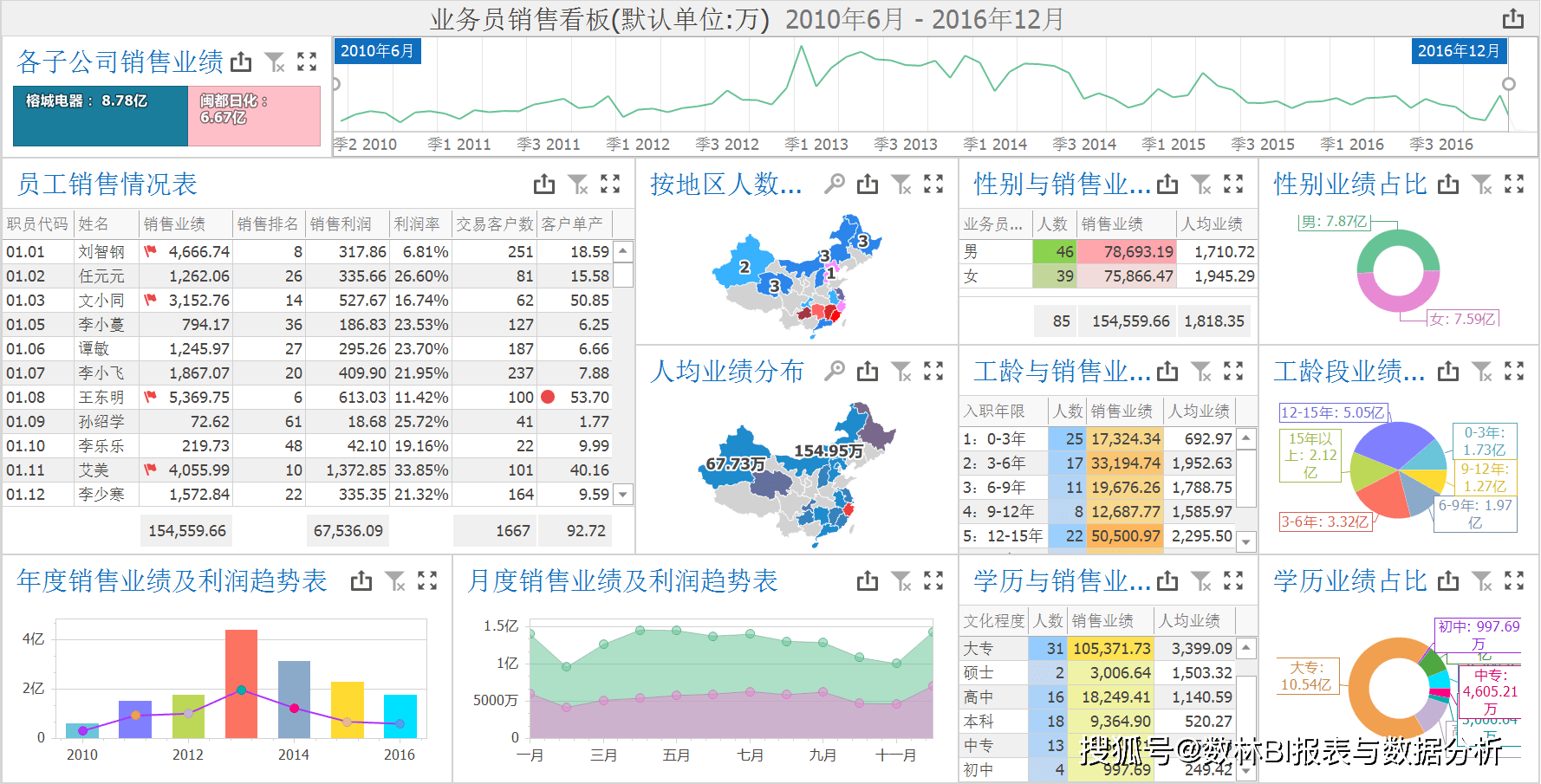Viewport: 1541px width, 784px height.
Task: Maximize the 学历业绩占比 chart
Action: tap(1514, 580)
